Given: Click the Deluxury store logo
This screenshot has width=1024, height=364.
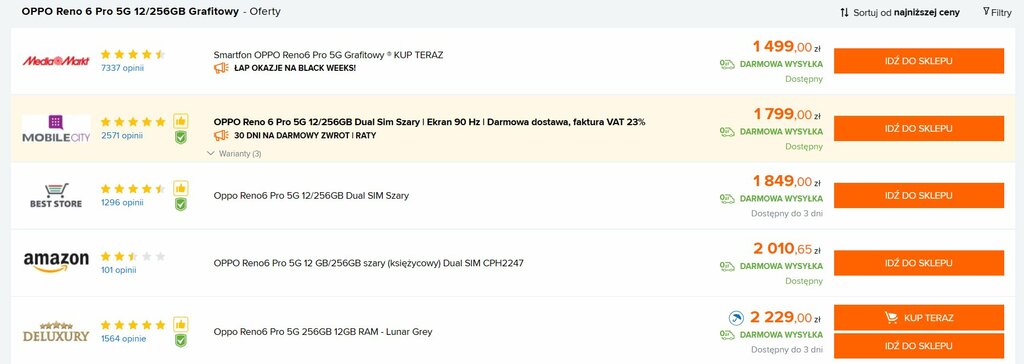Looking at the screenshot, I should (x=56, y=332).
